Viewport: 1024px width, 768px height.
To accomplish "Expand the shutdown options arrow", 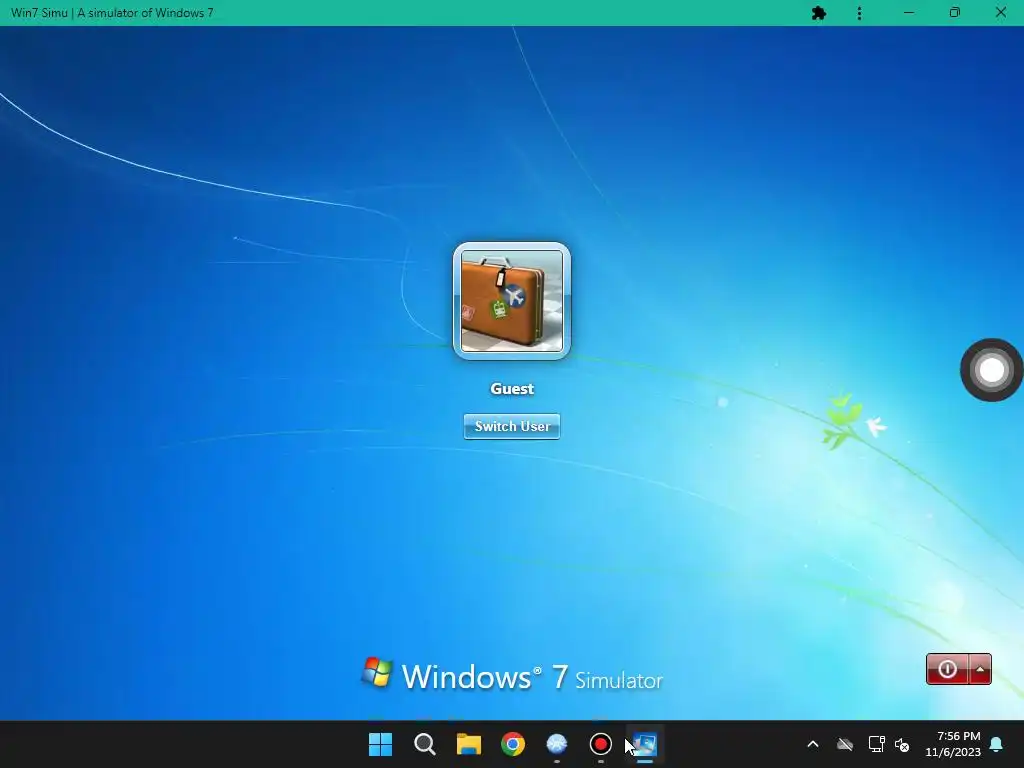I will coord(980,669).
